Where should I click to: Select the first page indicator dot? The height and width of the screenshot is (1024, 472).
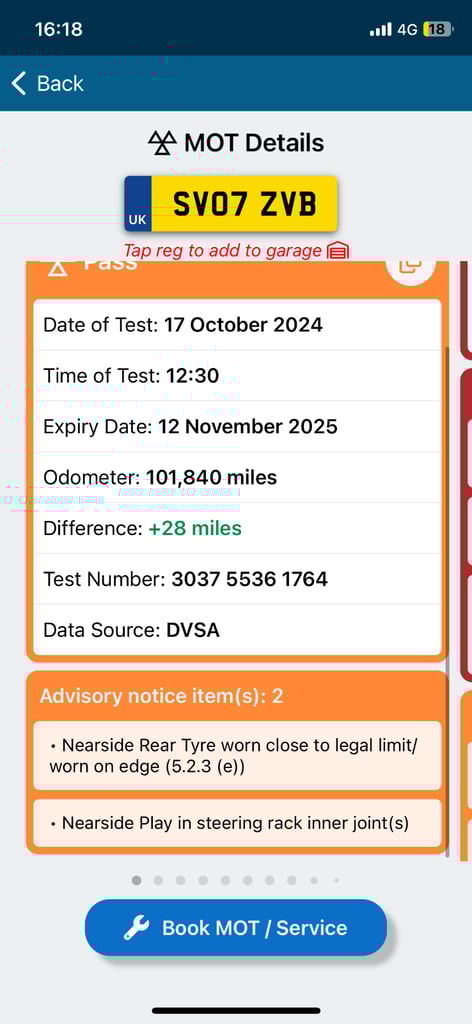click(x=136, y=880)
